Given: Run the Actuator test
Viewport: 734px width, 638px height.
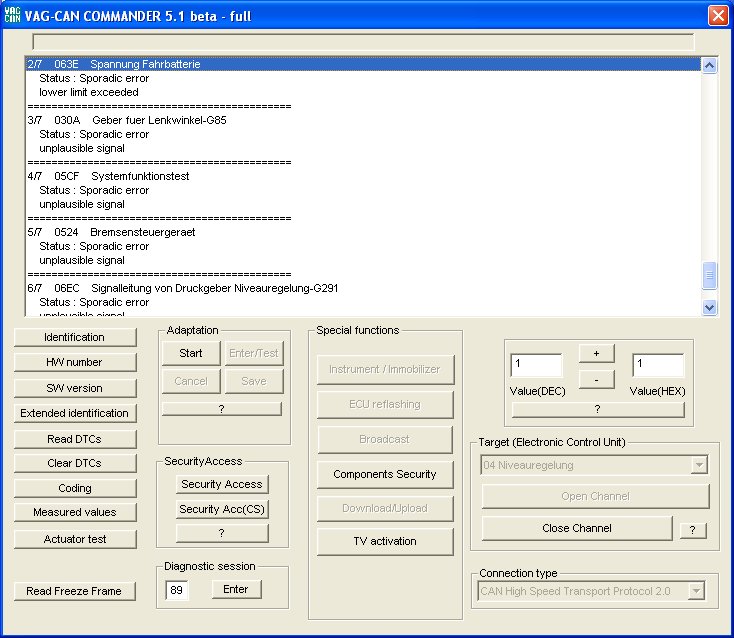Looking at the screenshot, I should (x=75, y=539).
